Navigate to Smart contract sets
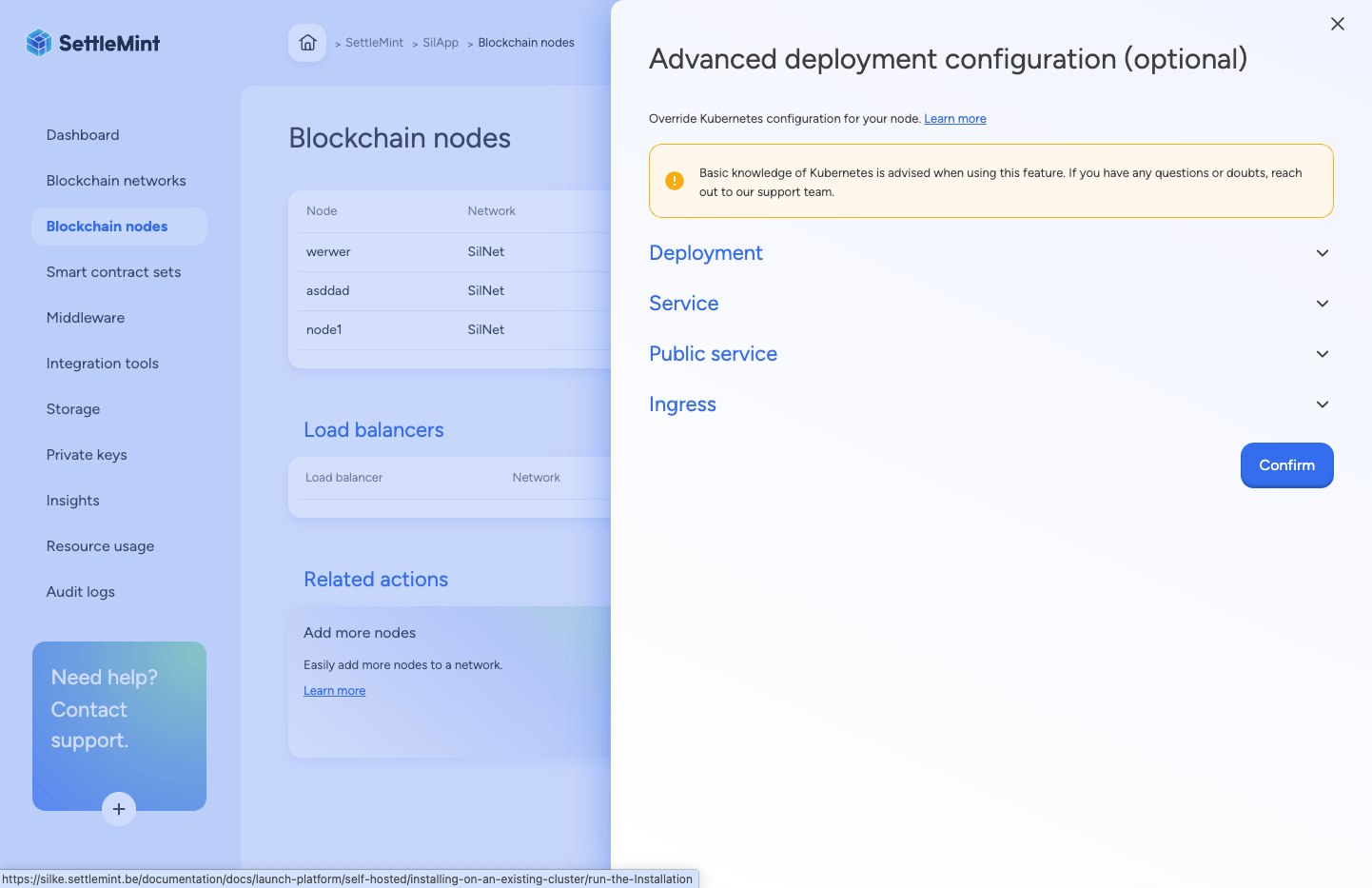Image resolution: width=1372 pixels, height=888 pixels. [x=113, y=272]
